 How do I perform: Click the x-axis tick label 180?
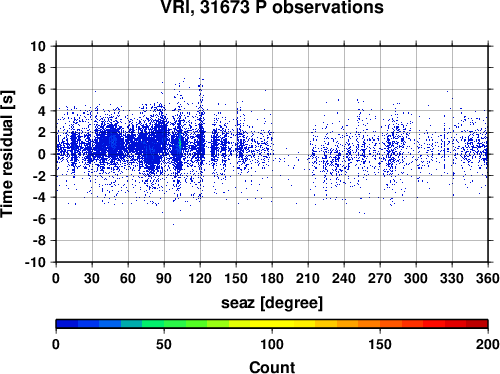click(272, 278)
